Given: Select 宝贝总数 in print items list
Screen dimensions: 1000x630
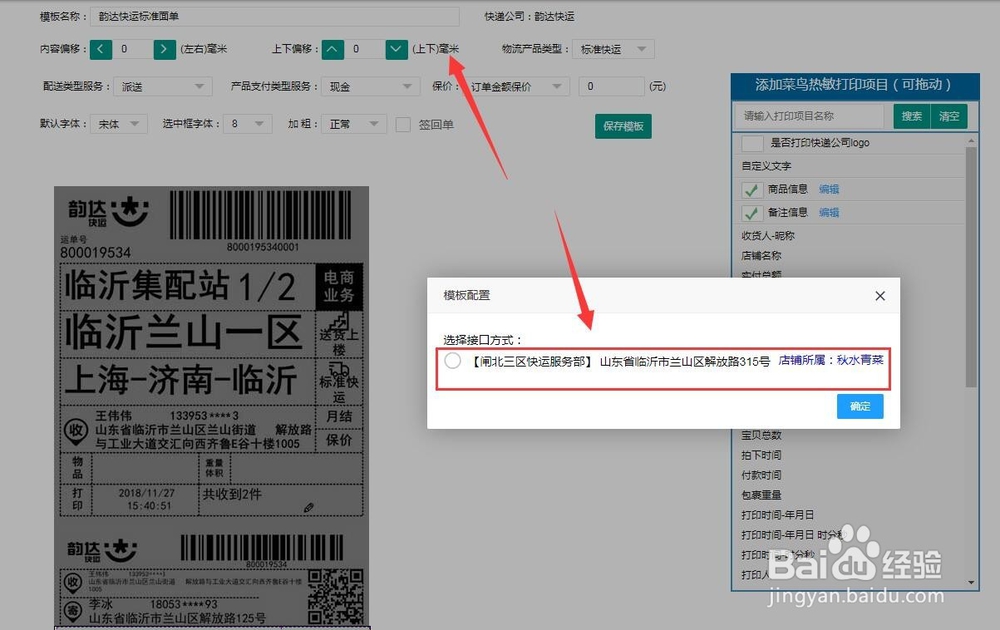Looking at the screenshot, I should 761,435.
